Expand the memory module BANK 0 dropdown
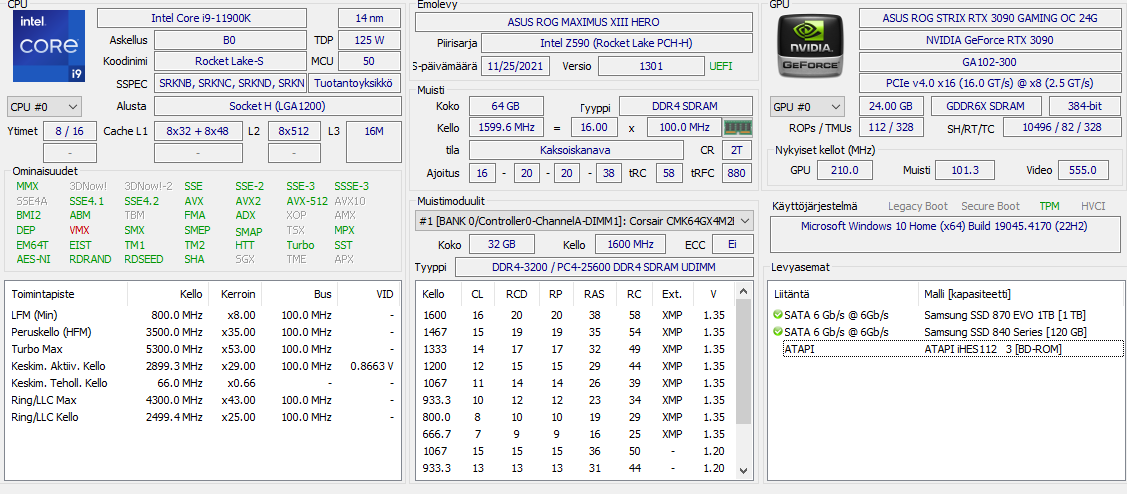 [x=584, y=221]
